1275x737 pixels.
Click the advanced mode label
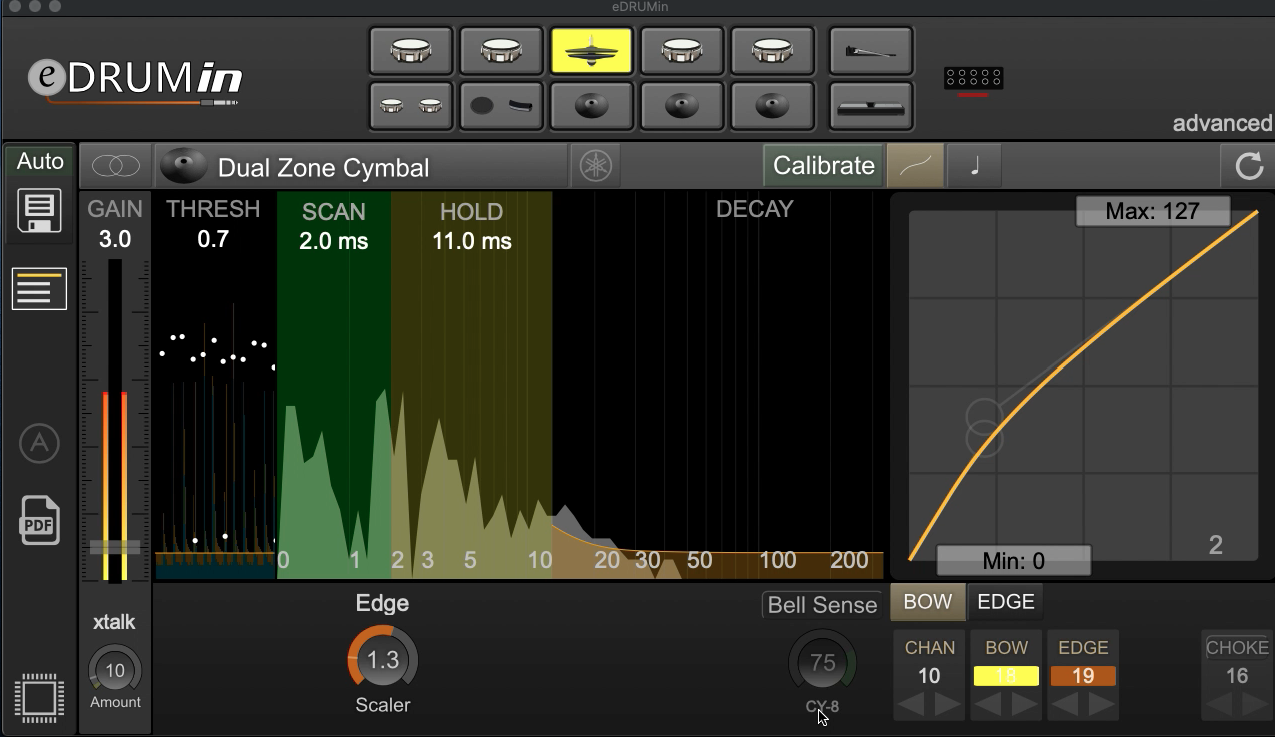pyautogui.click(x=1222, y=123)
